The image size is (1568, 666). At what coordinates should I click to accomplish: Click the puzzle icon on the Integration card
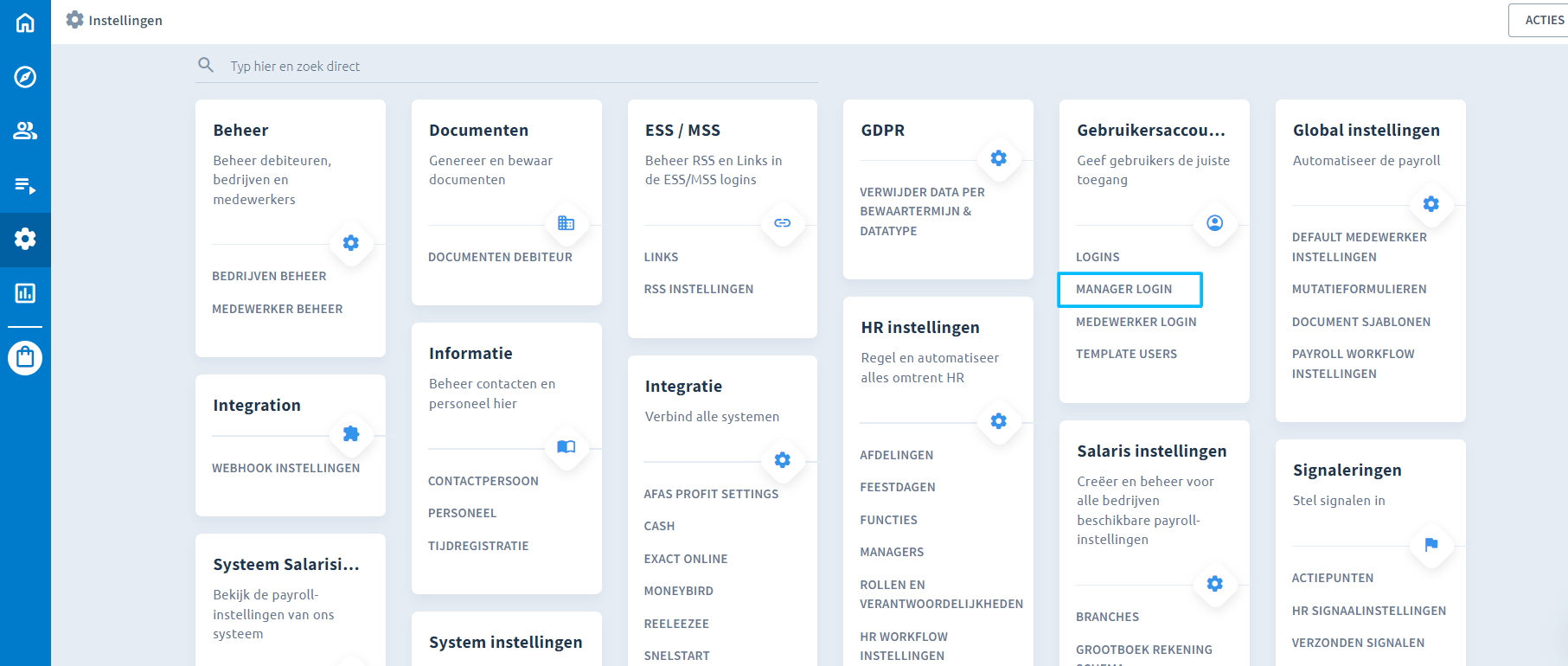click(x=350, y=434)
